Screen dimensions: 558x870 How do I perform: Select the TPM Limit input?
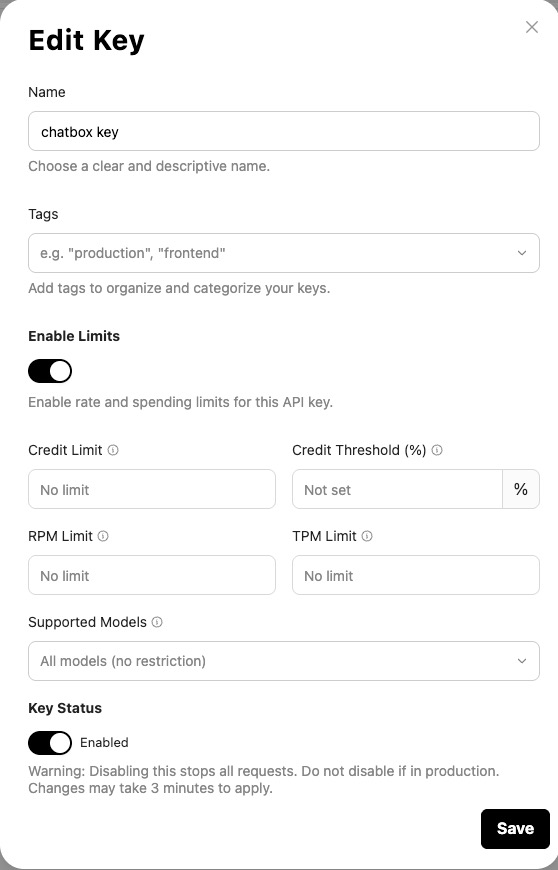click(x=416, y=575)
